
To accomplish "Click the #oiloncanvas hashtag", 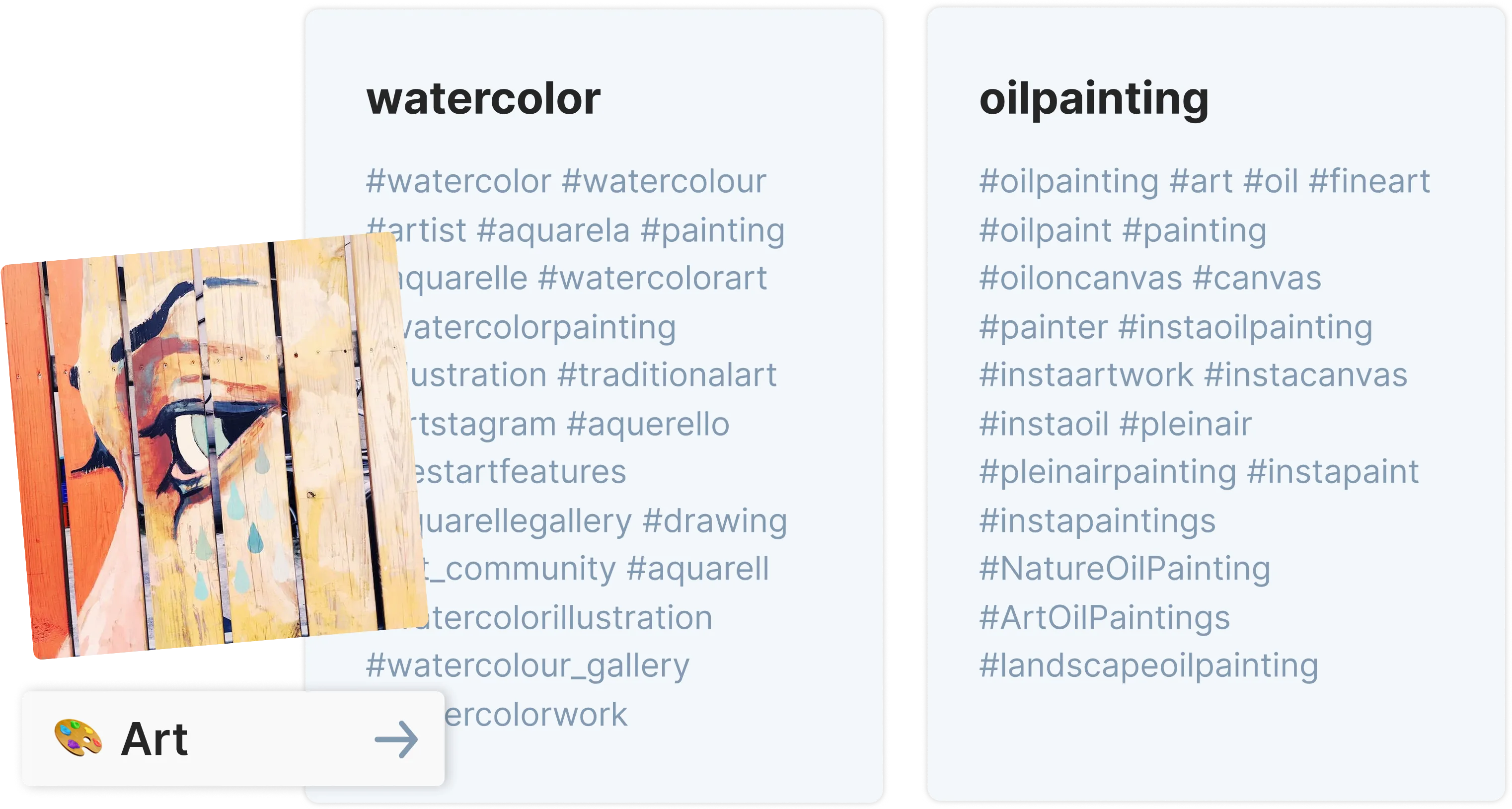I will pyautogui.click(x=1080, y=278).
